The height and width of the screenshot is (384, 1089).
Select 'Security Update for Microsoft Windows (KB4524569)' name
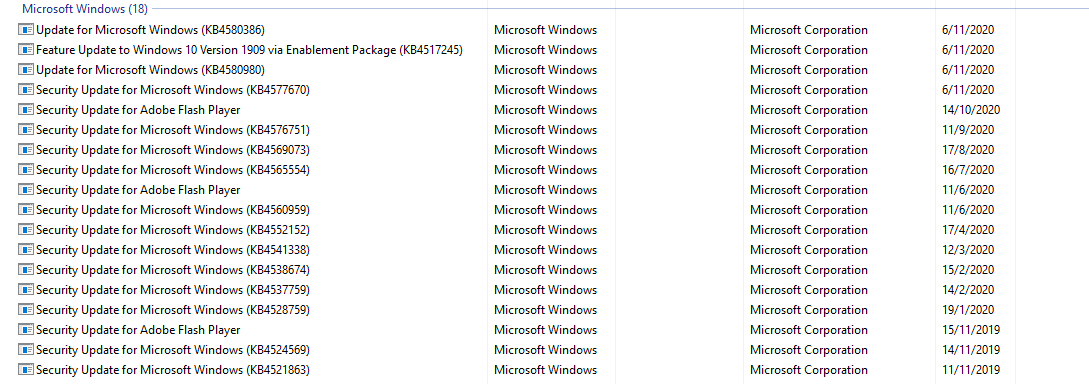(x=173, y=350)
